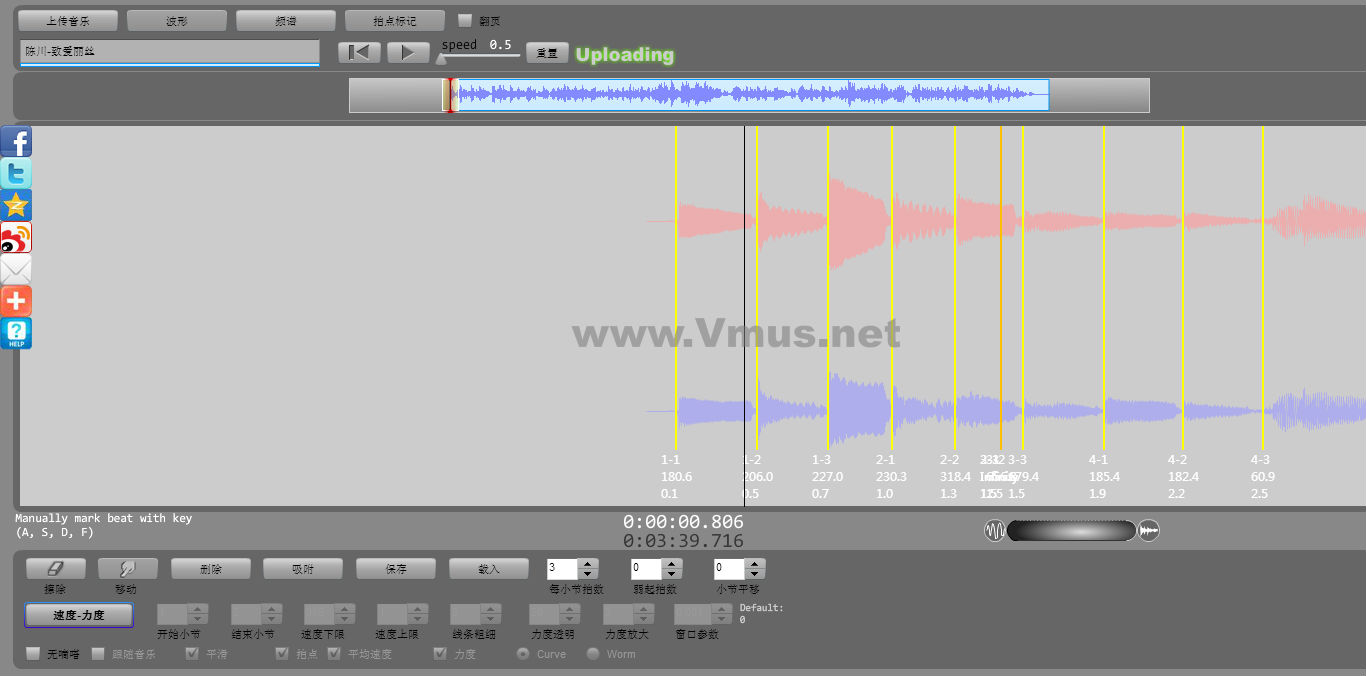Click the email envelope icon
Screen dimensions: 1366x676
click(16, 270)
